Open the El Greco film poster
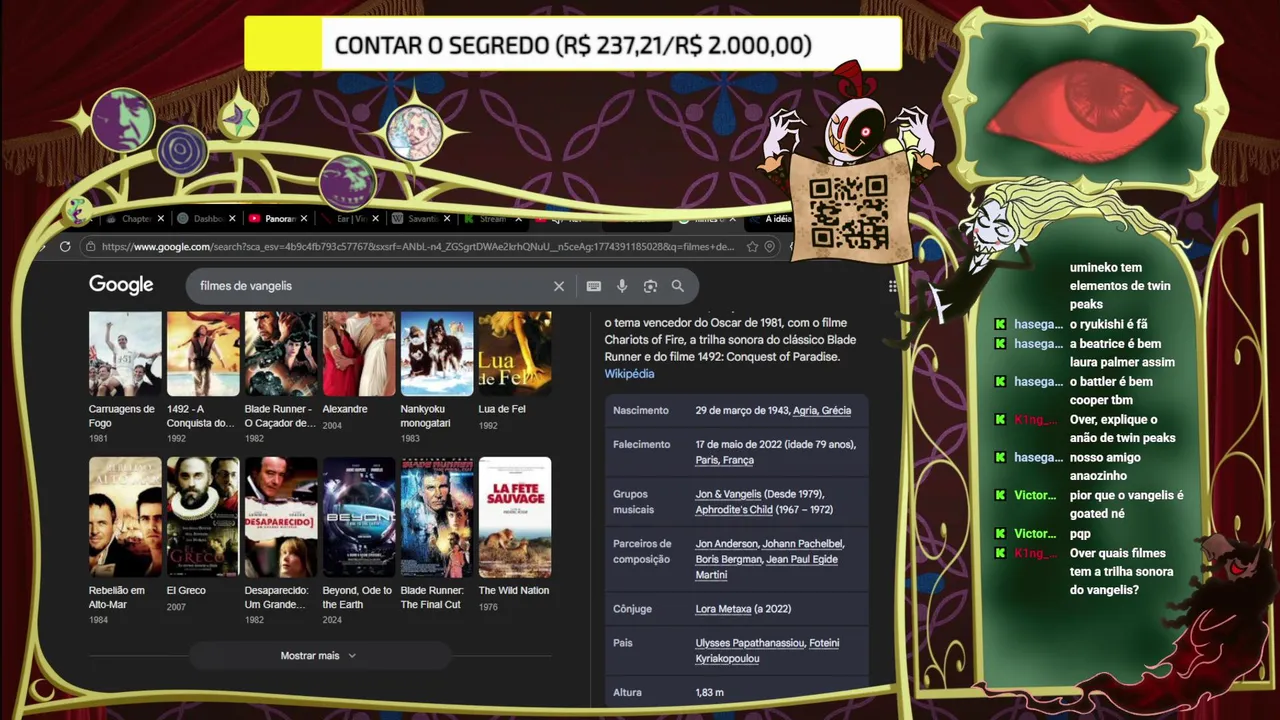This screenshot has height=720, width=1280. click(203, 517)
